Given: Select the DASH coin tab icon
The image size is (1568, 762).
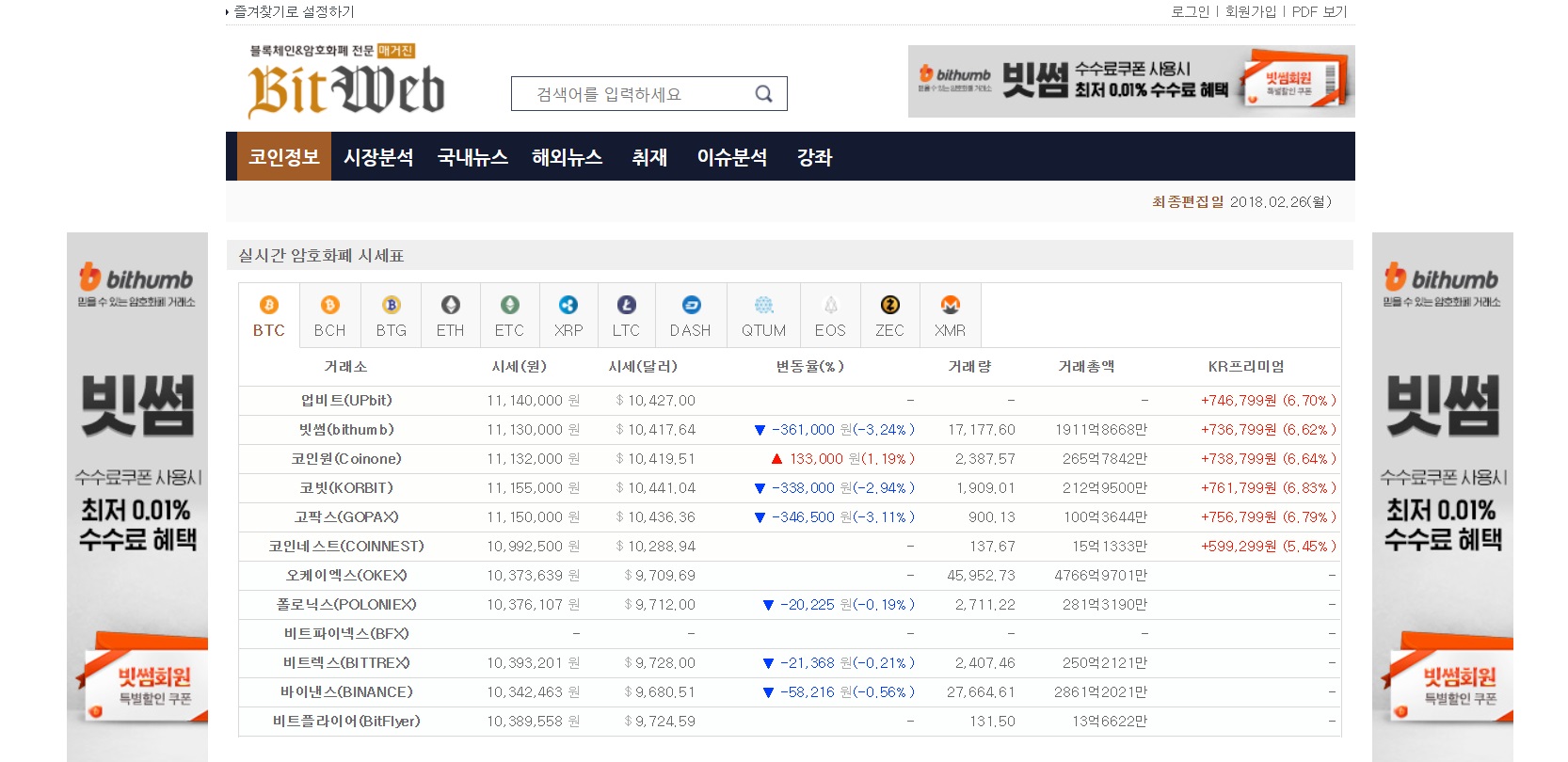Looking at the screenshot, I should coord(691,305).
